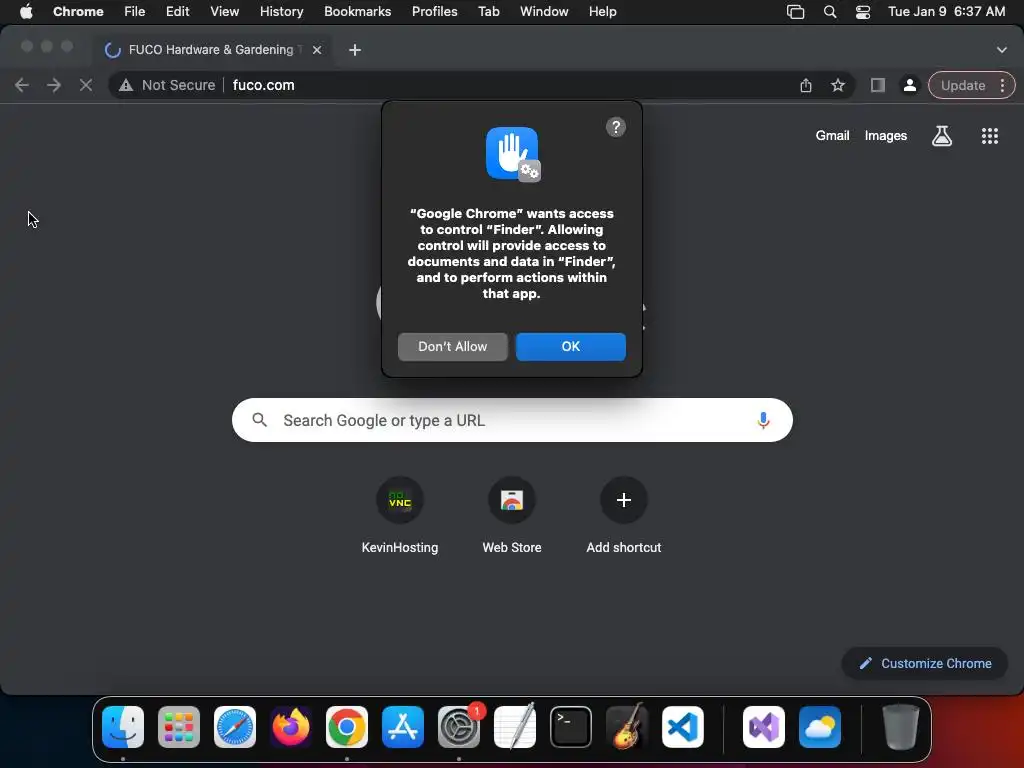Image resolution: width=1024 pixels, height=768 pixels.
Task: Select the FUCO Hardware & Gardening tab
Action: pos(214,50)
